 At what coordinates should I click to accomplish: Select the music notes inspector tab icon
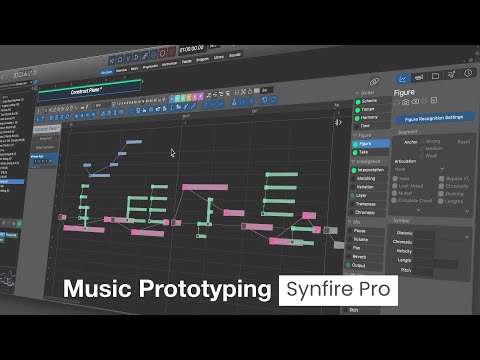point(452,75)
